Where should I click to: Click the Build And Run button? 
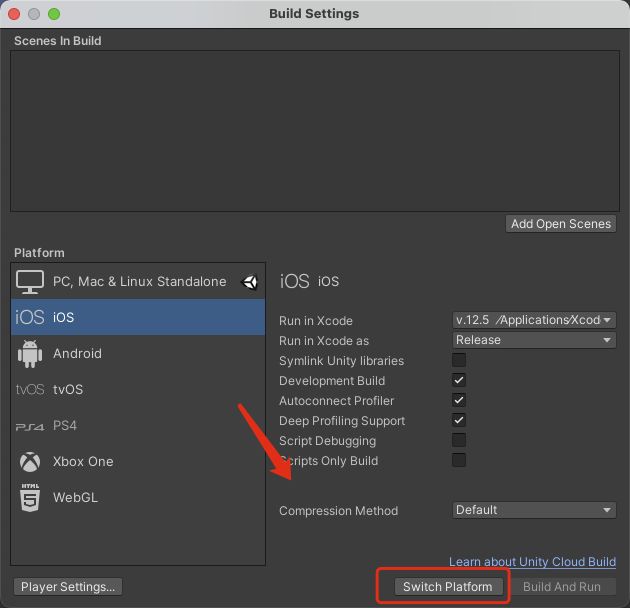(x=562, y=587)
